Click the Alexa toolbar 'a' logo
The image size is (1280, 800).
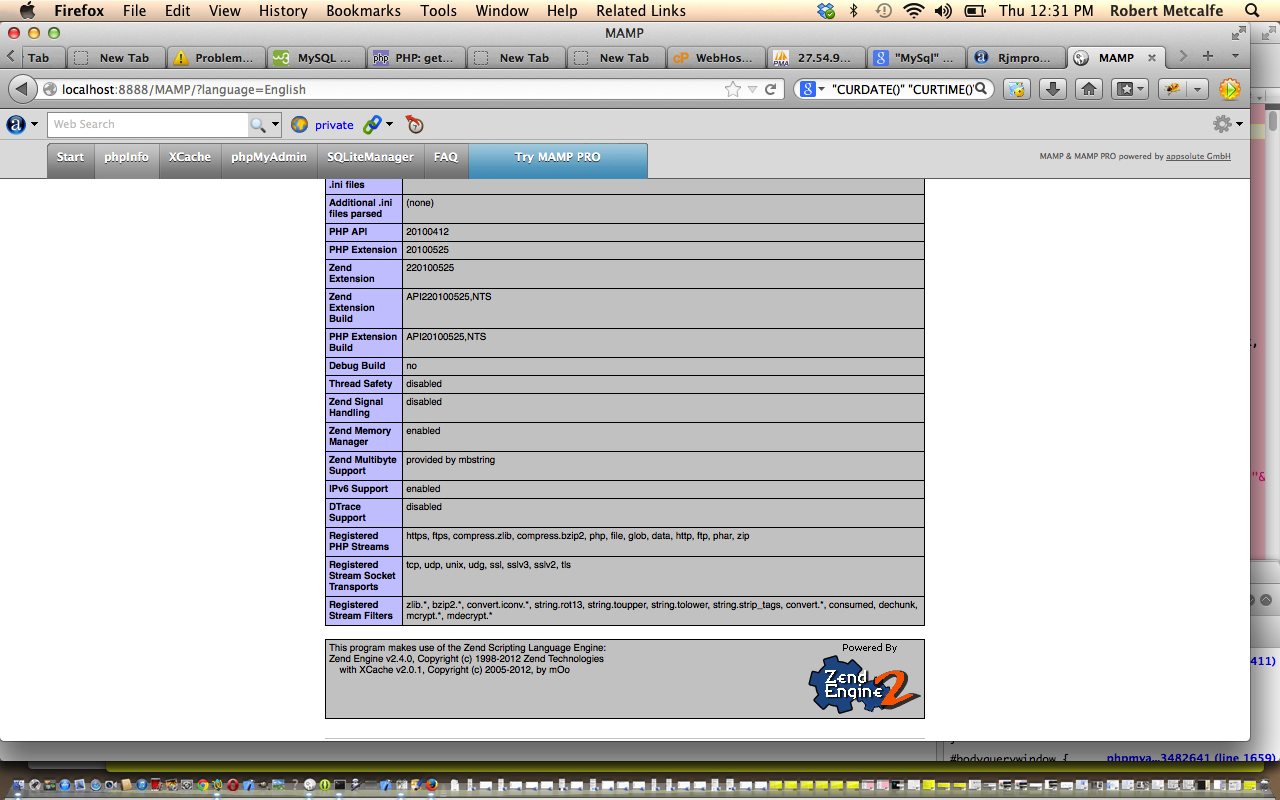pos(16,125)
